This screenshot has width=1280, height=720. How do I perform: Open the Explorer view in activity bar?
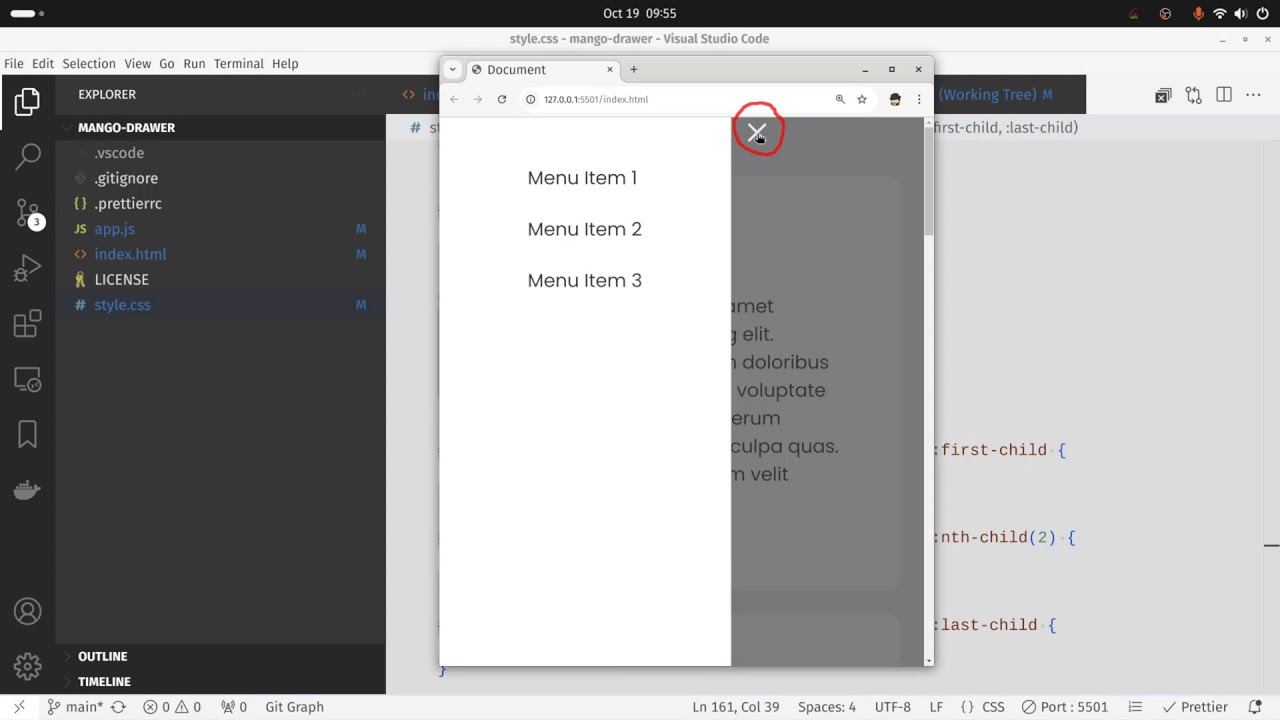[x=27, y=101]
